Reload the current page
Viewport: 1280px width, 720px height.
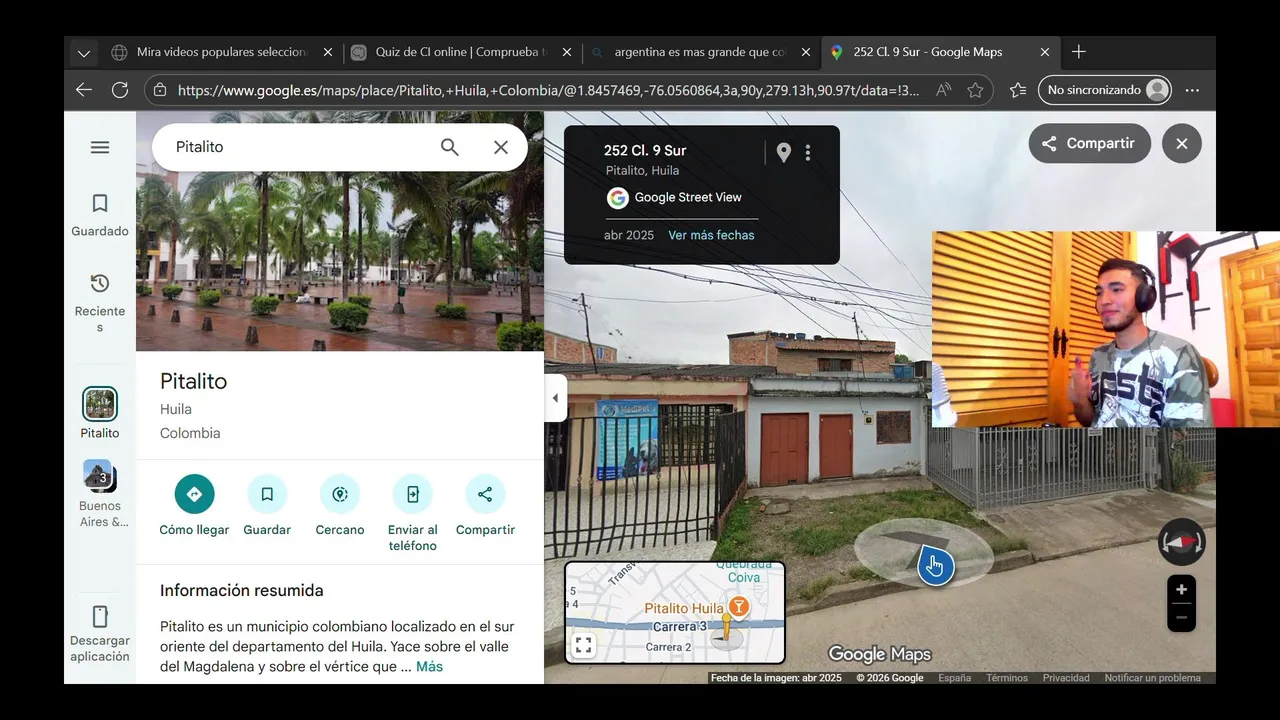[120, 90]
